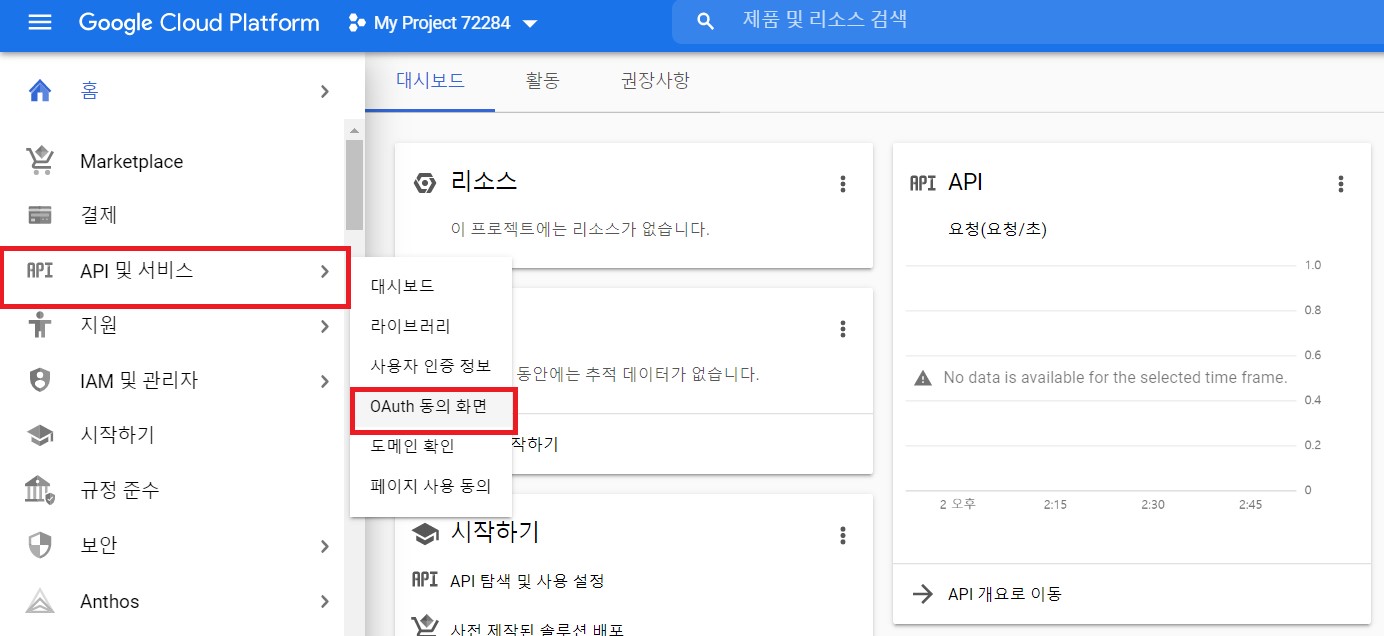1384x636 pixels.
Task: Click the API 개요로 이동 link
Action: point(1005,594)
